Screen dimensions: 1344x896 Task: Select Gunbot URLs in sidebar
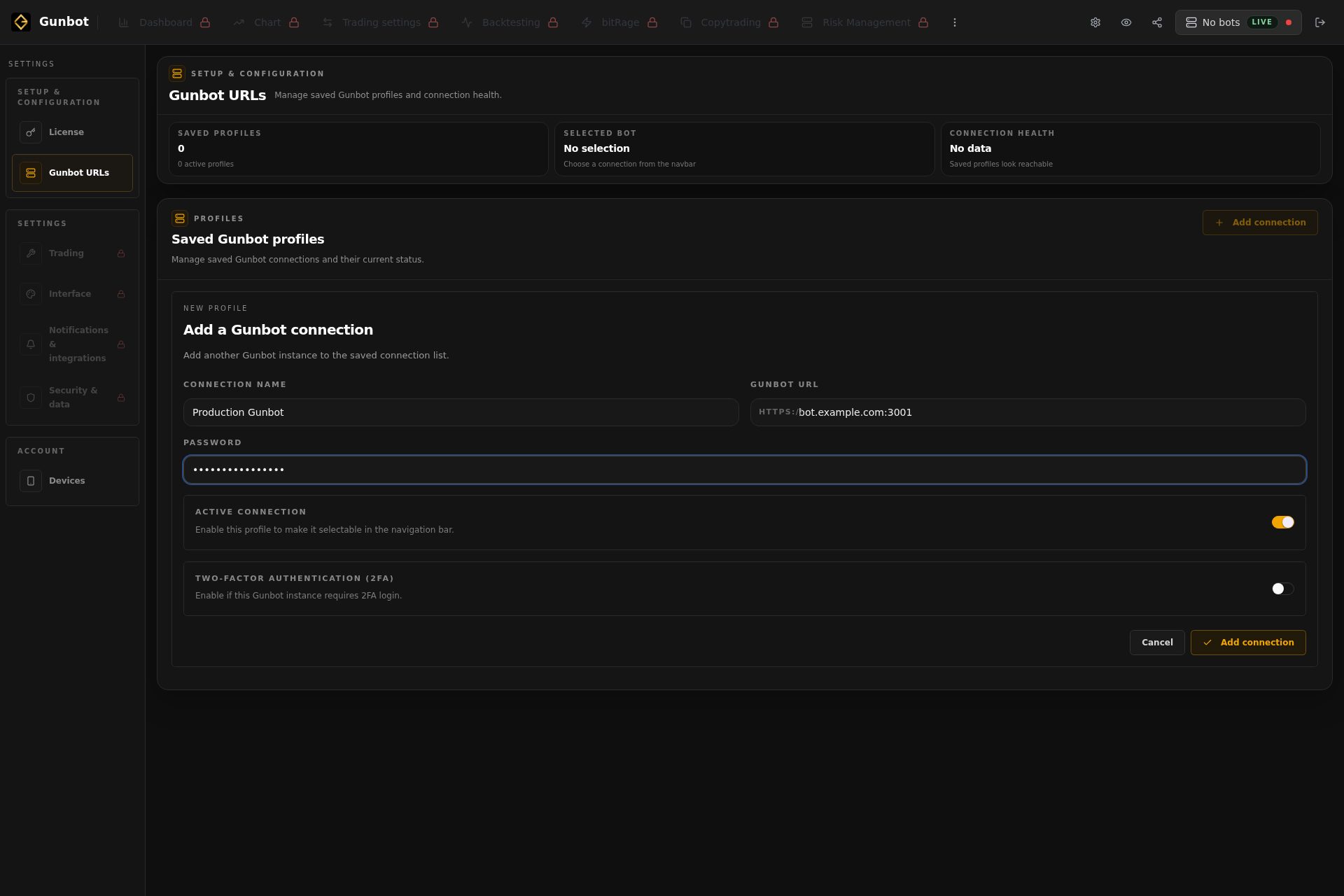(x=72, y=173)
